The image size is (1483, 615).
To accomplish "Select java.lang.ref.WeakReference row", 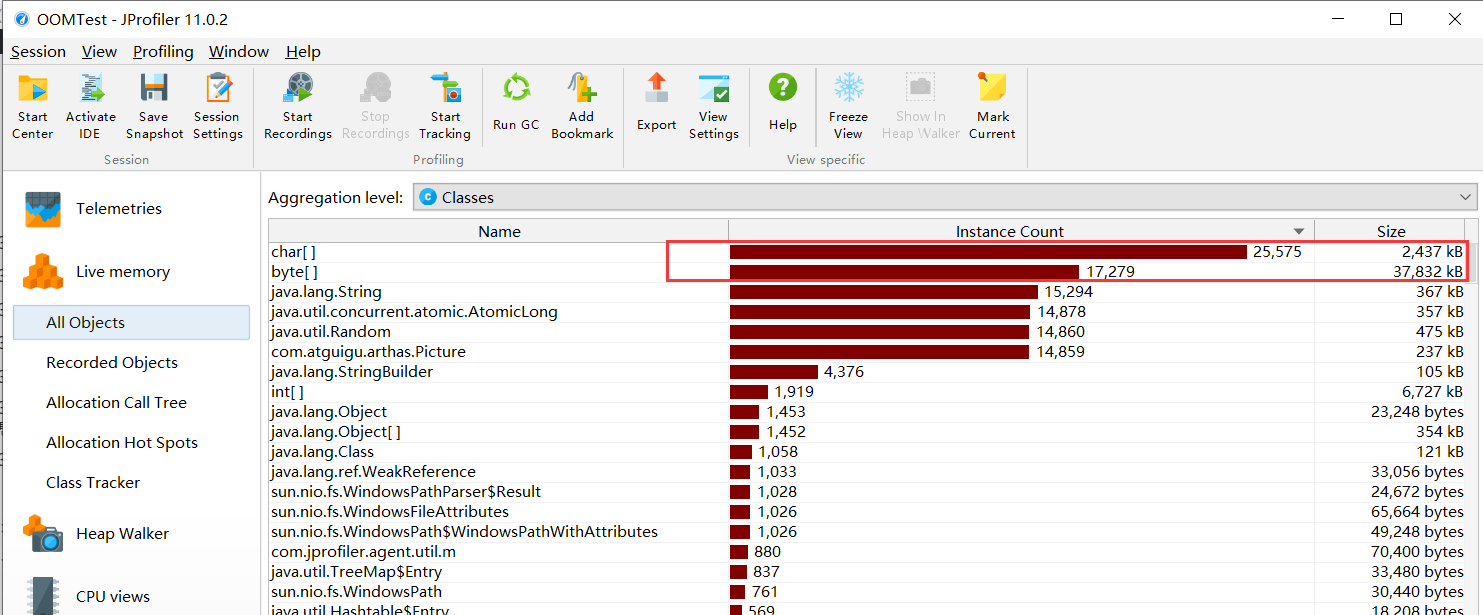I will pyautogui.click(x=867, y=472).
